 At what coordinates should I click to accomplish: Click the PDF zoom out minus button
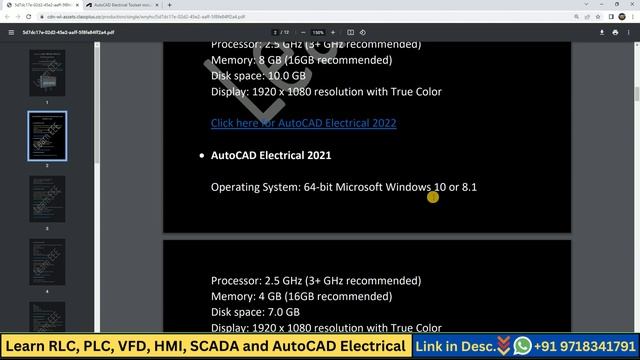point(303,32)
